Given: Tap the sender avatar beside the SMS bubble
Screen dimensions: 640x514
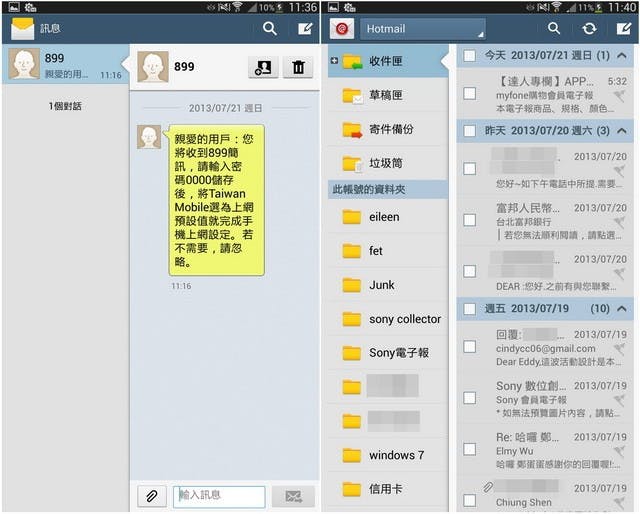Looking at the screenshot, I should pos(149,137).
